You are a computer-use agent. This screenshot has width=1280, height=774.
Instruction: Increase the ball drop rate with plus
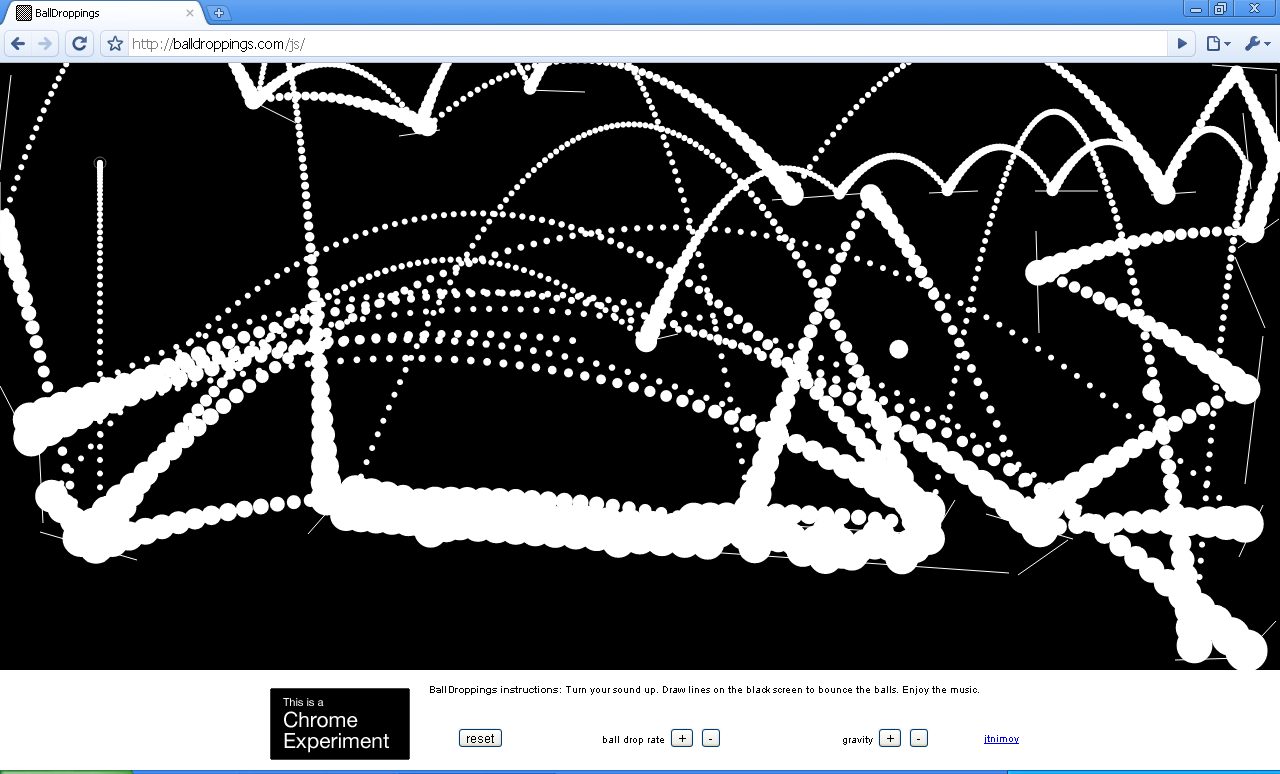click(x=681, y=739)
